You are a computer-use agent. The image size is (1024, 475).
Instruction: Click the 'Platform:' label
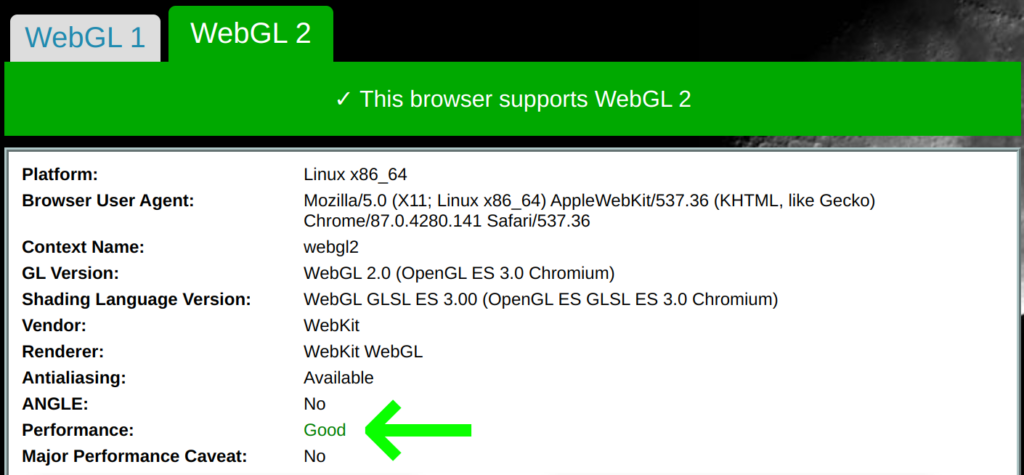click(x=60, y=174)
